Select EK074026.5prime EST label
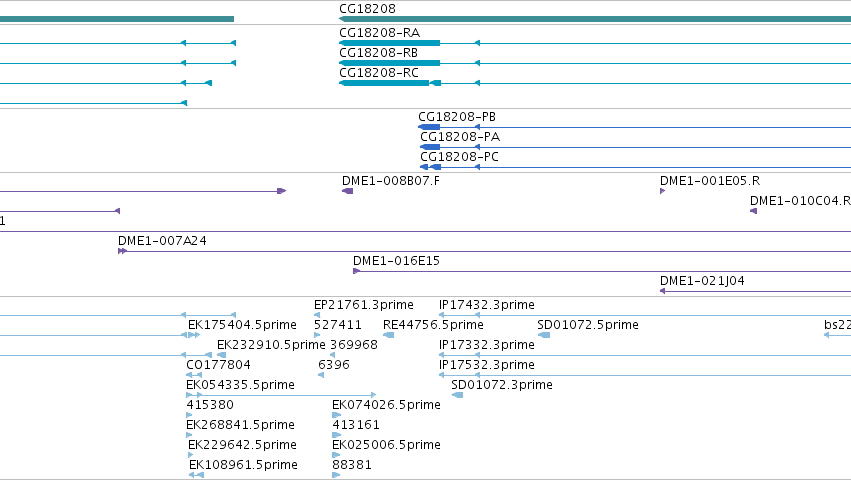The image size is (851, 480). [386, 405]
